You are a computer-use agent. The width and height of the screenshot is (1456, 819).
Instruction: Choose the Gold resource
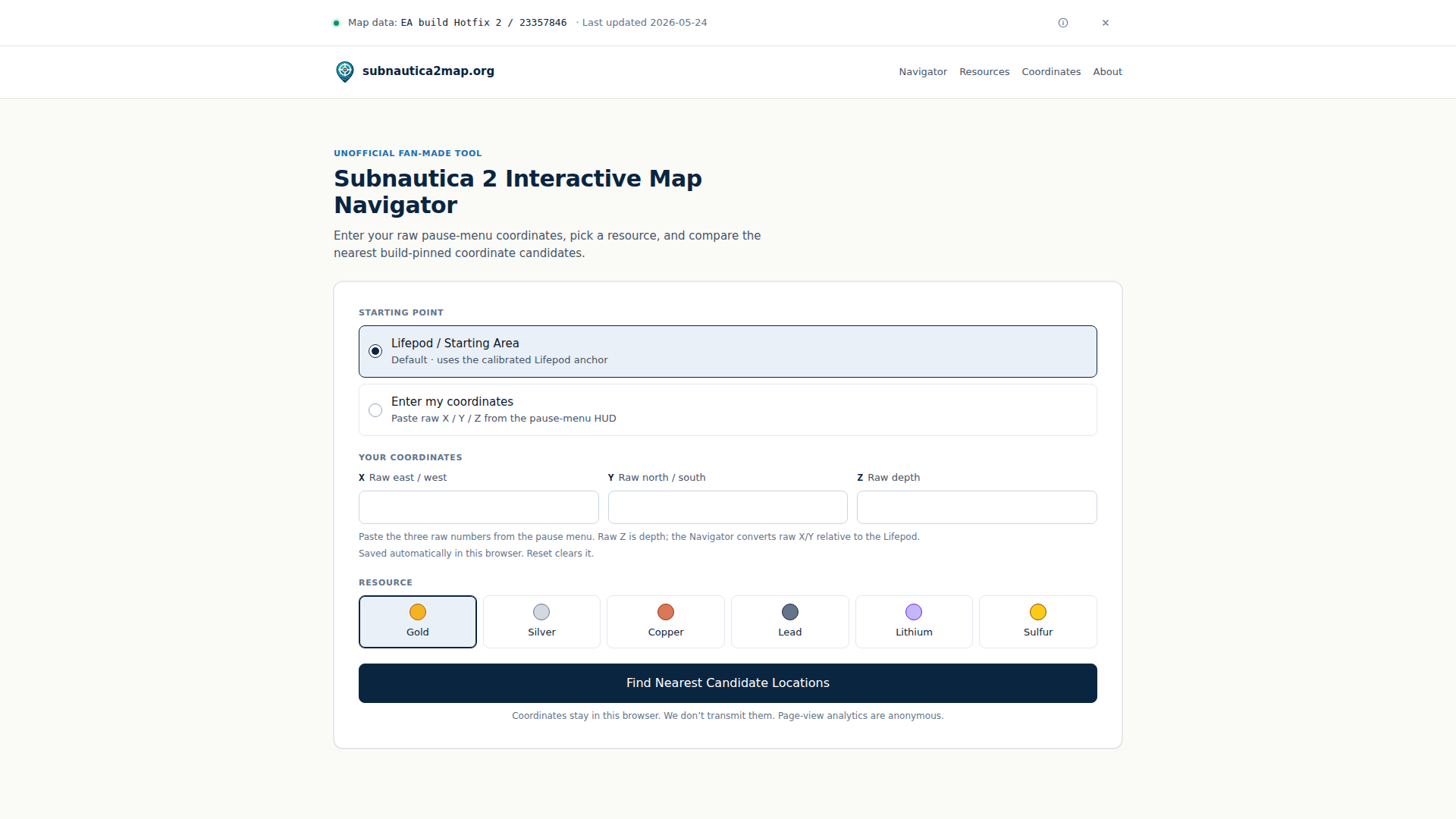pos(418,622)
